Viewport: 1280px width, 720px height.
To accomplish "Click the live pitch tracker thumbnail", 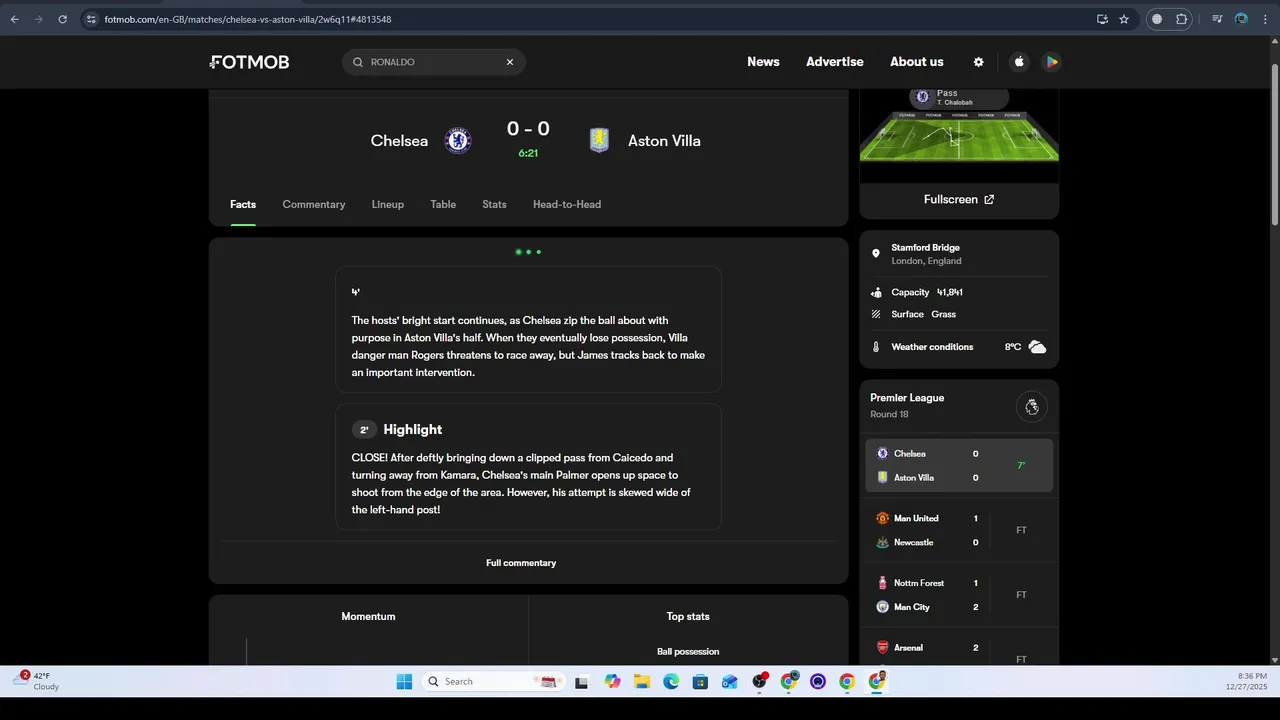I will (959, 135).
